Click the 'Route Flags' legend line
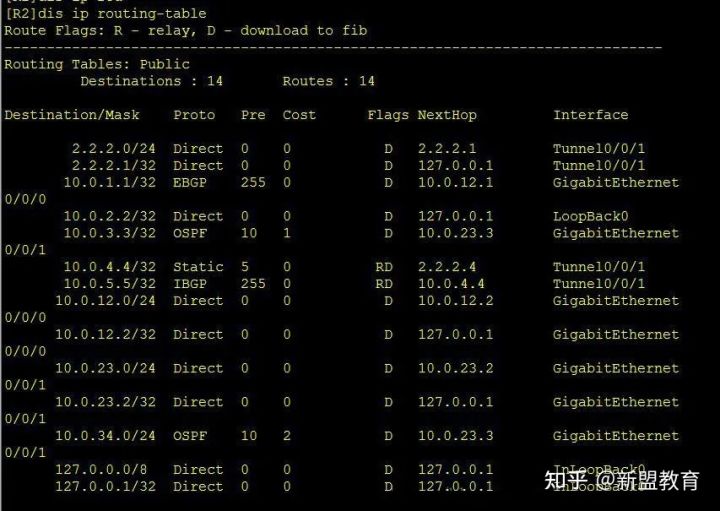Image resolution: width=720 pixels, height=511 pixels. [x=186, y=31]
